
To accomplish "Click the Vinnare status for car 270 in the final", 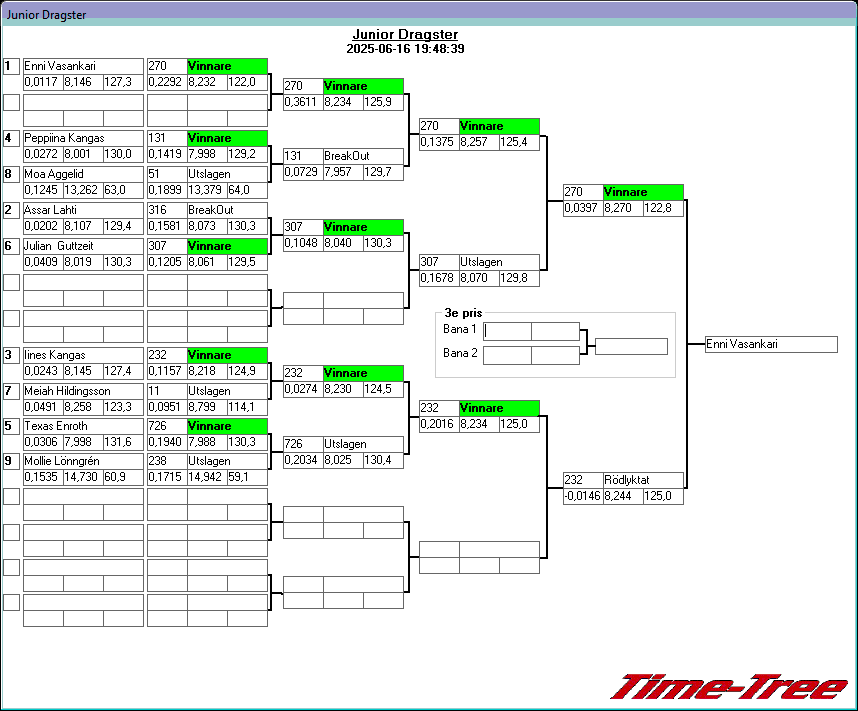I will click(644, 193).
